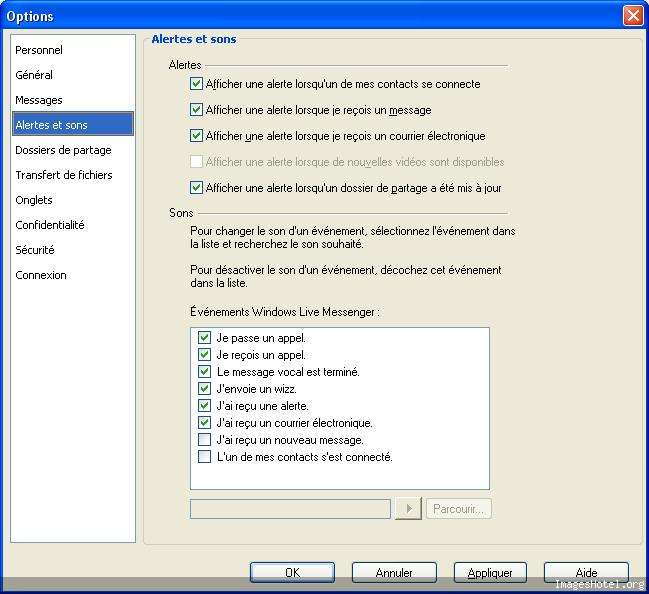
Task: Click Appliquer to apply settings
Action: [490, 573]
